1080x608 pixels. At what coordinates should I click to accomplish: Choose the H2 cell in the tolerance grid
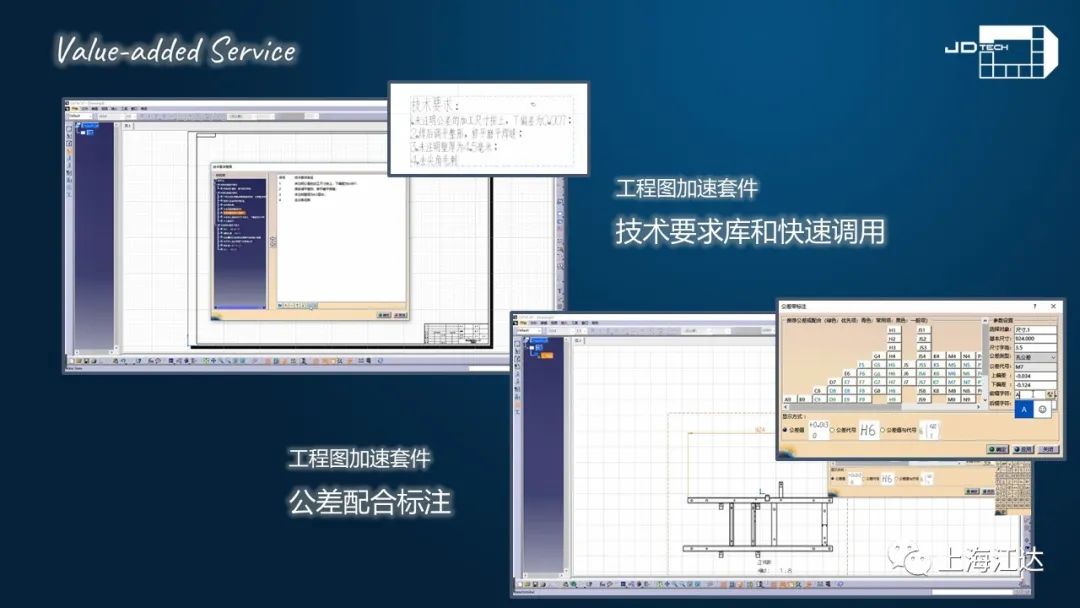pos(892,339)
